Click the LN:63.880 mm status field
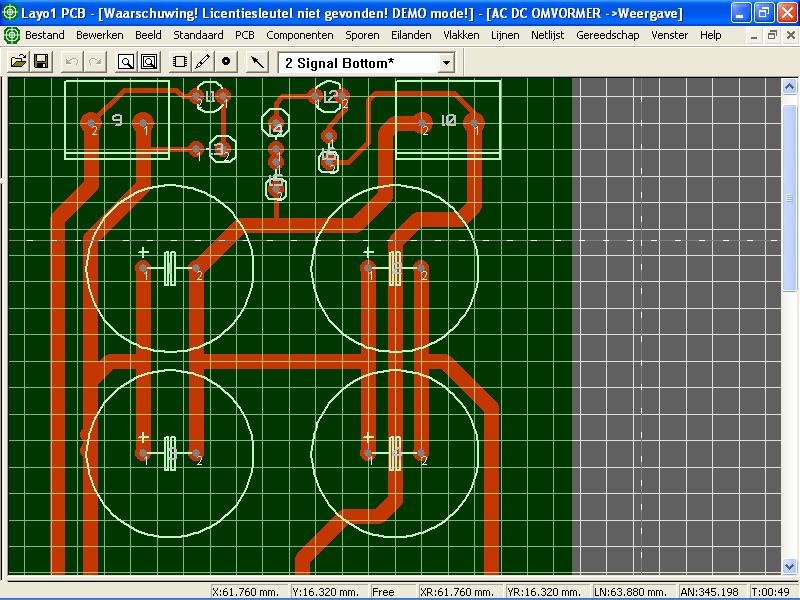800x600 pixels. coord(634,592)
